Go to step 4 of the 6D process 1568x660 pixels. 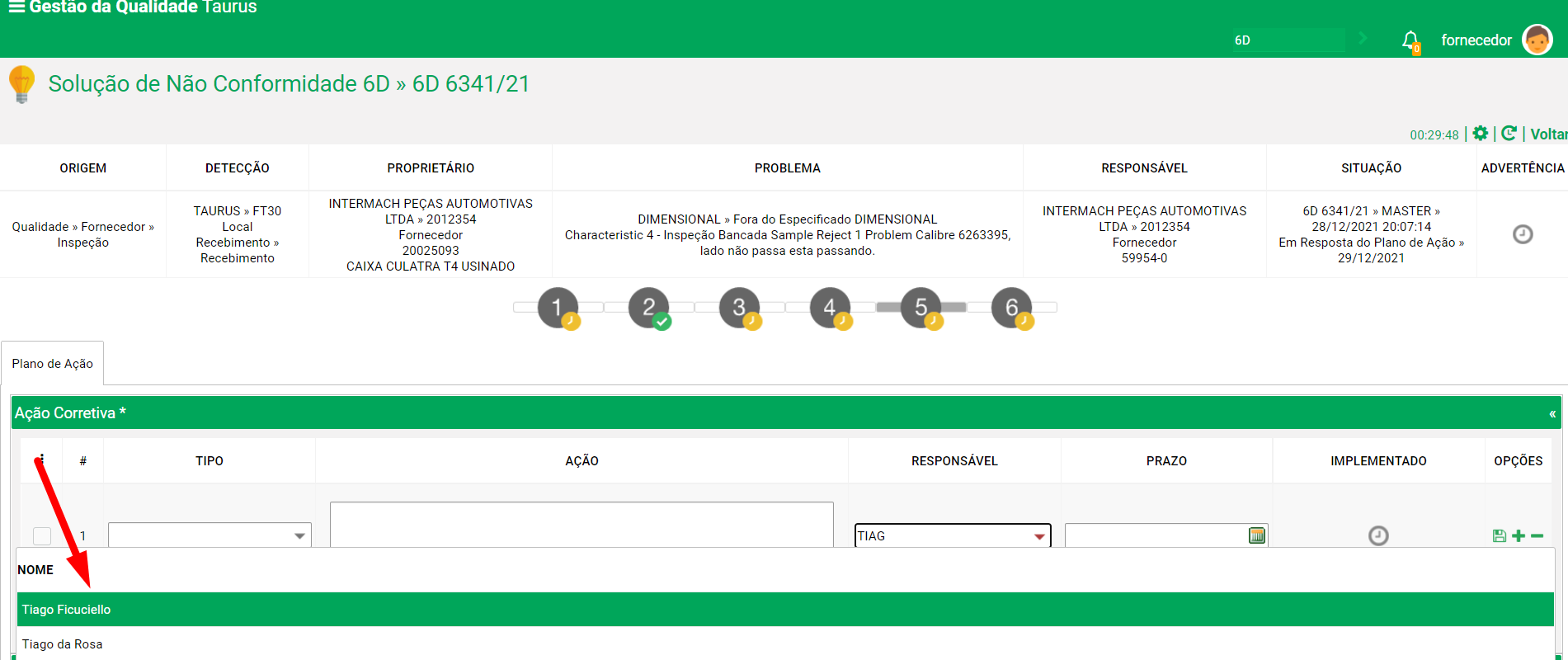point(831,308)
